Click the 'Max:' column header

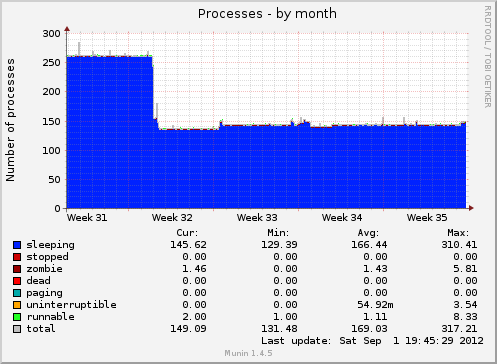458,233
